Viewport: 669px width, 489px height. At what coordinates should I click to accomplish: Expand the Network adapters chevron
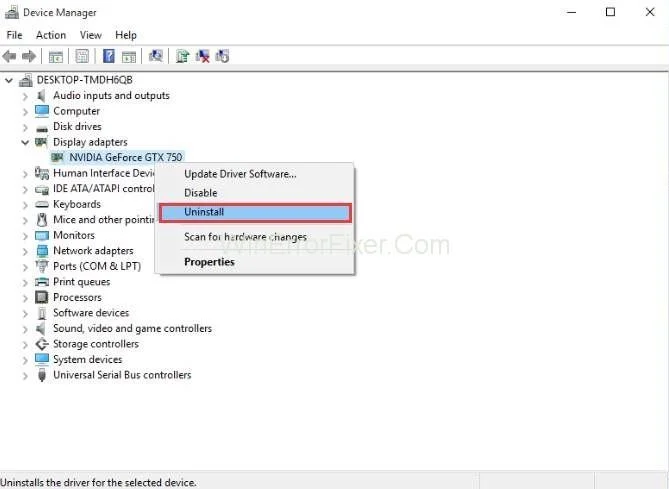coord(25,251)
